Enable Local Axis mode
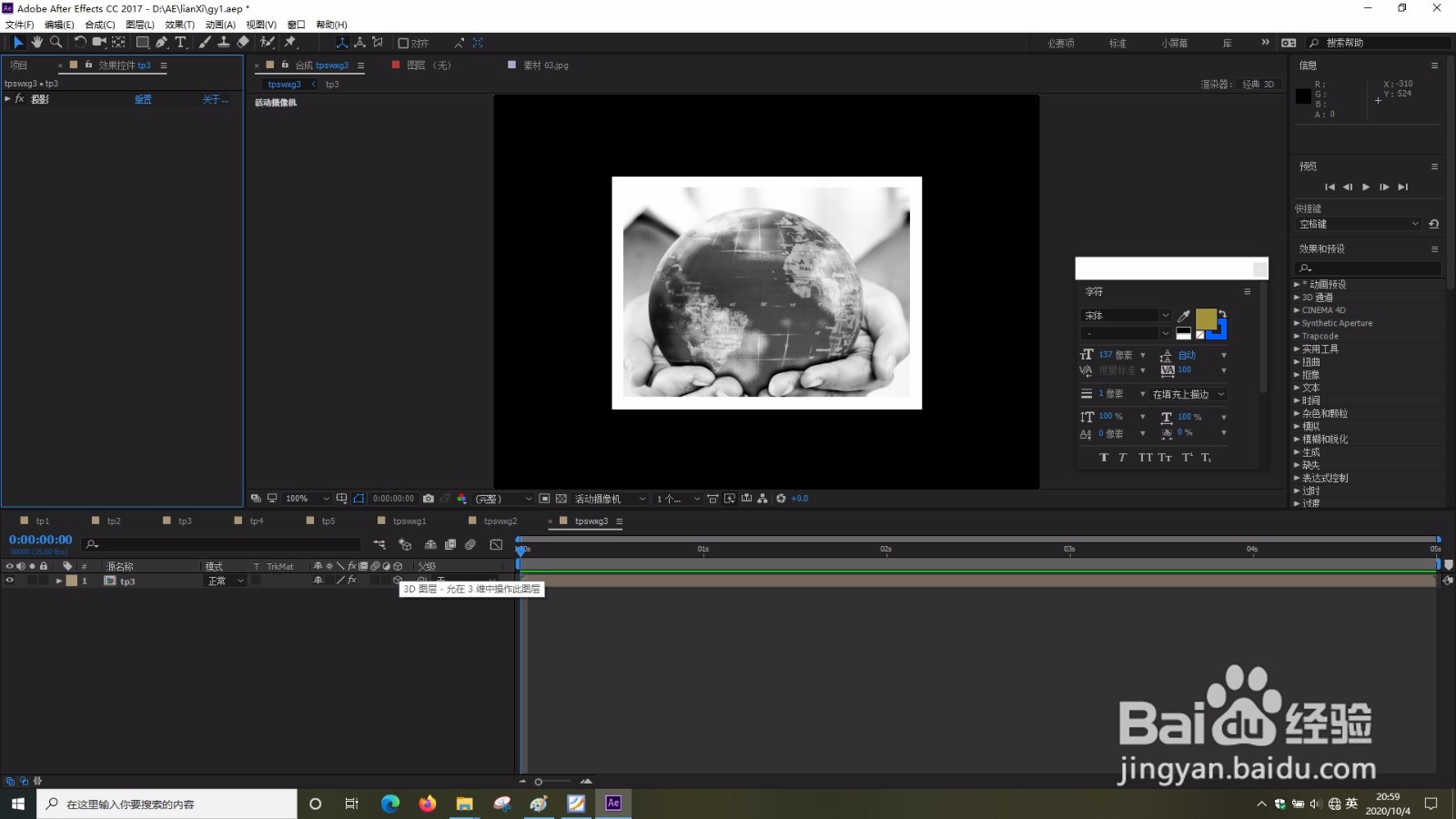The height and width of the screenshot is (819, 1456). click(x=342, y=42)
